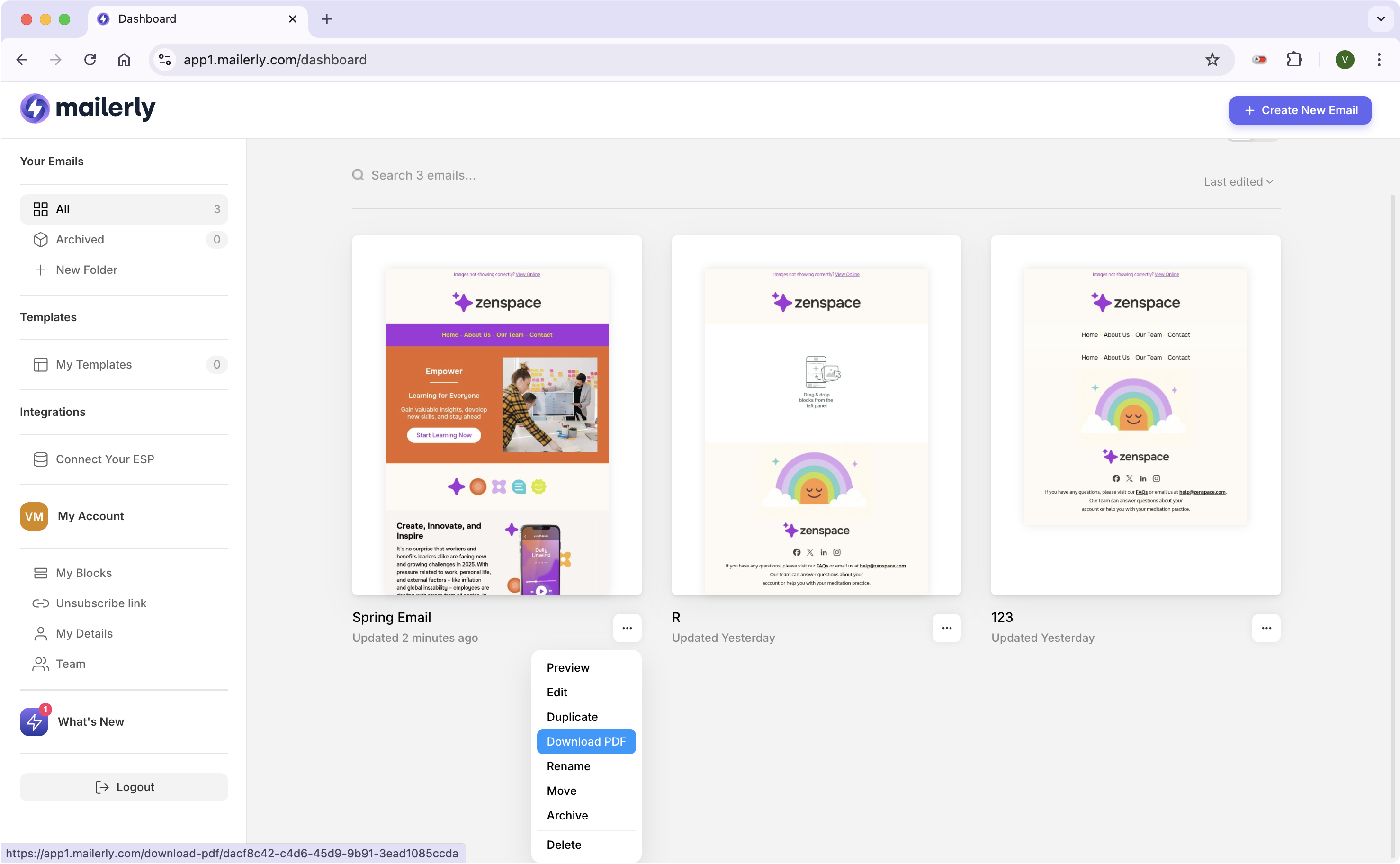Open options menu for email R
The height and width of the screenshot is (864, 1400).
coord(946,628)
